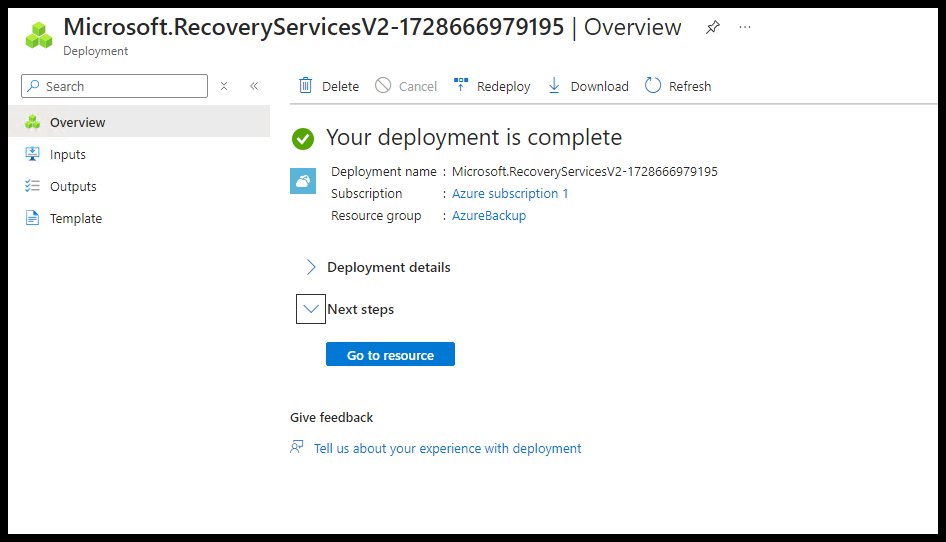Click the Resource group field label
This screenshot has width=946, height=542.
pos(376,215)
